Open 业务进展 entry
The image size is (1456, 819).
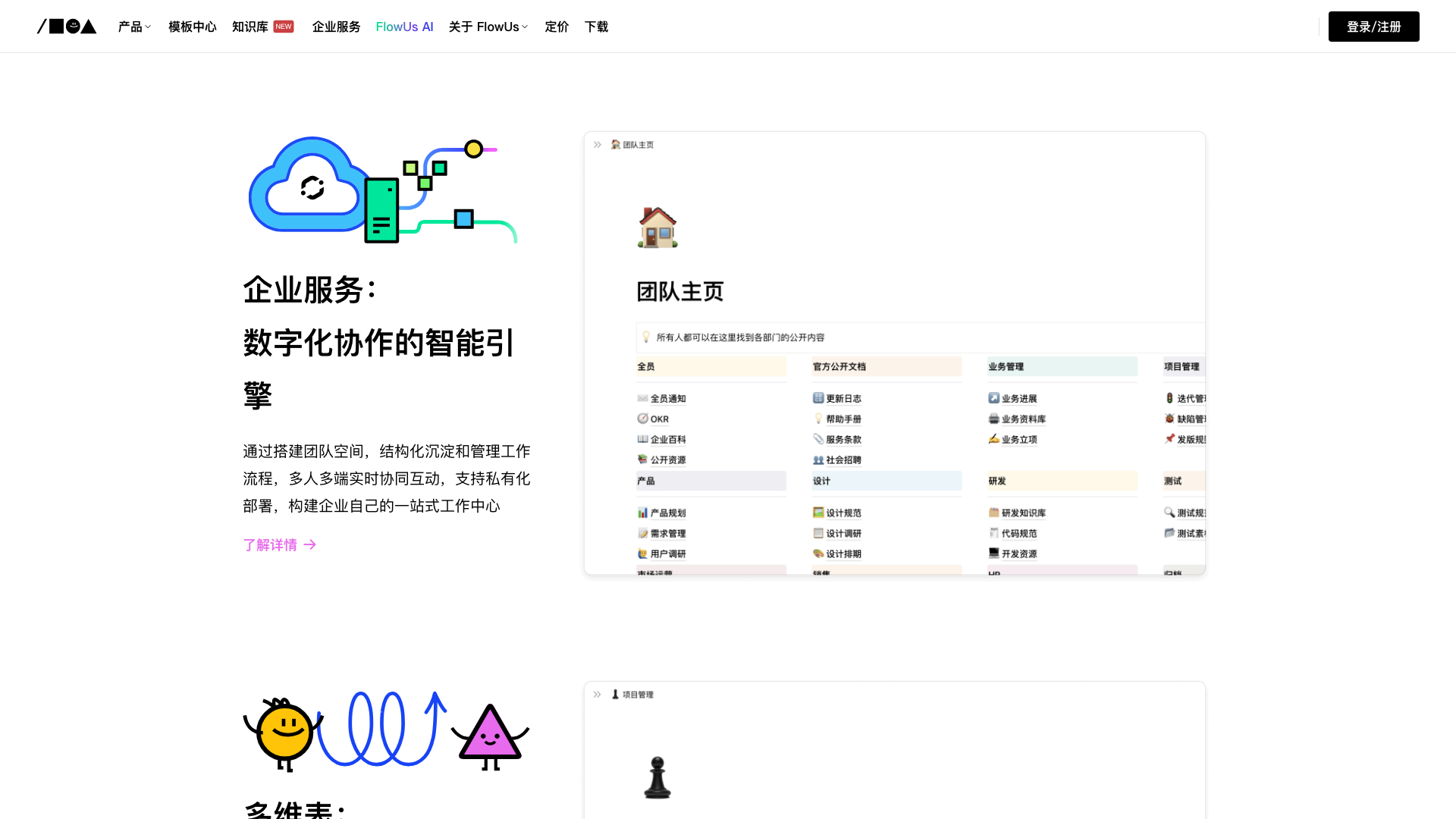pos(1012,398)
